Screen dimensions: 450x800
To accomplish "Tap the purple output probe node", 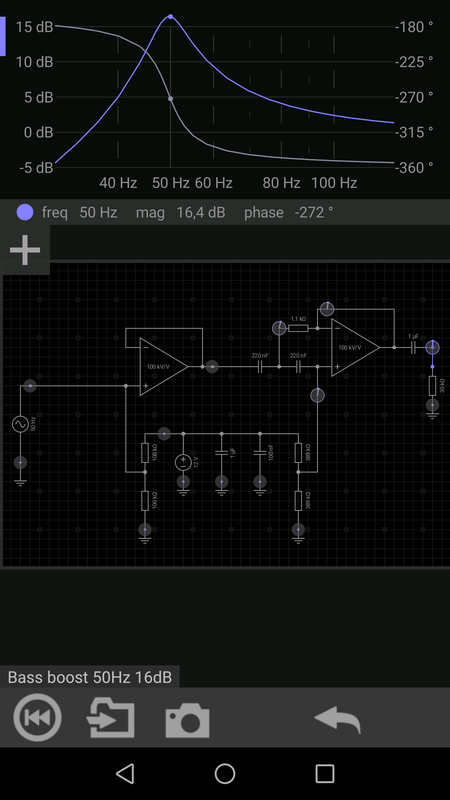I will tap(433, 347).
